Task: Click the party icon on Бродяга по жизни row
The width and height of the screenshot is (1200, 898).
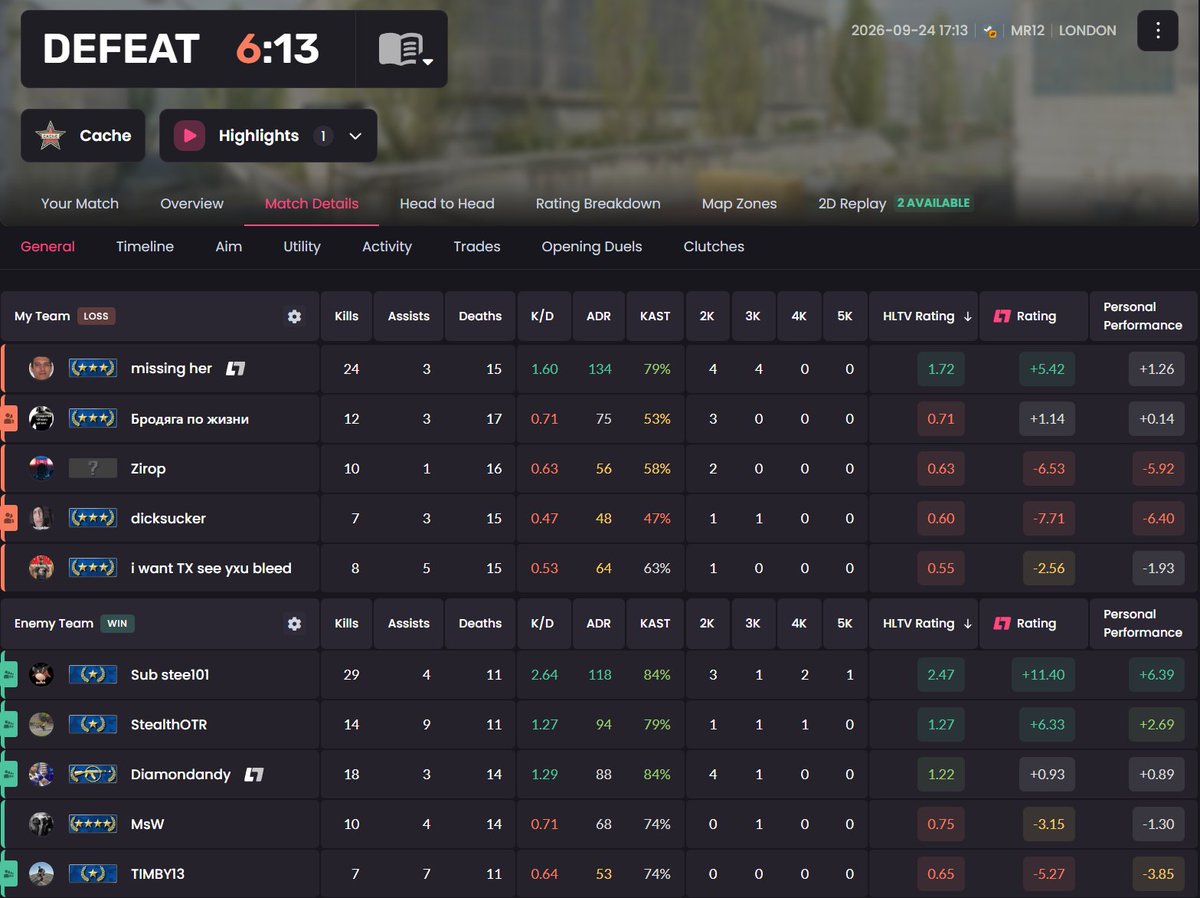Action: (10, 418)
